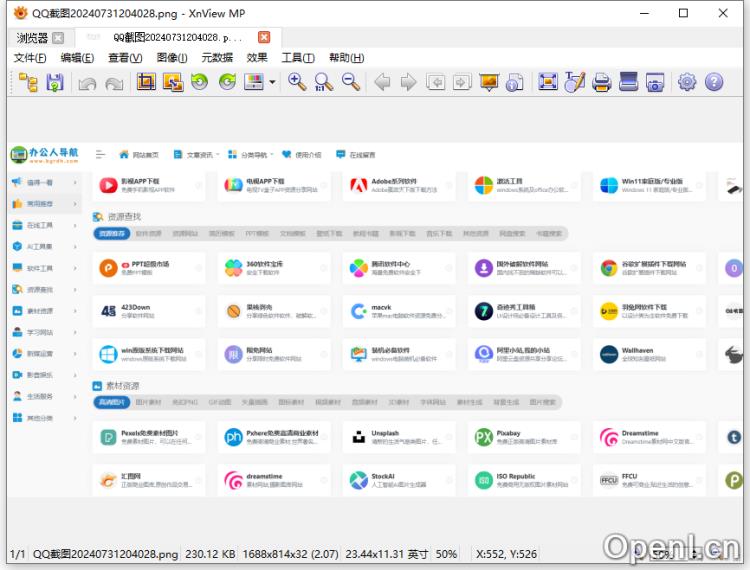Viewport: 750px width, 570px height.
Task: Click the Rotate left green icon
Action: [x=200, y=83]
